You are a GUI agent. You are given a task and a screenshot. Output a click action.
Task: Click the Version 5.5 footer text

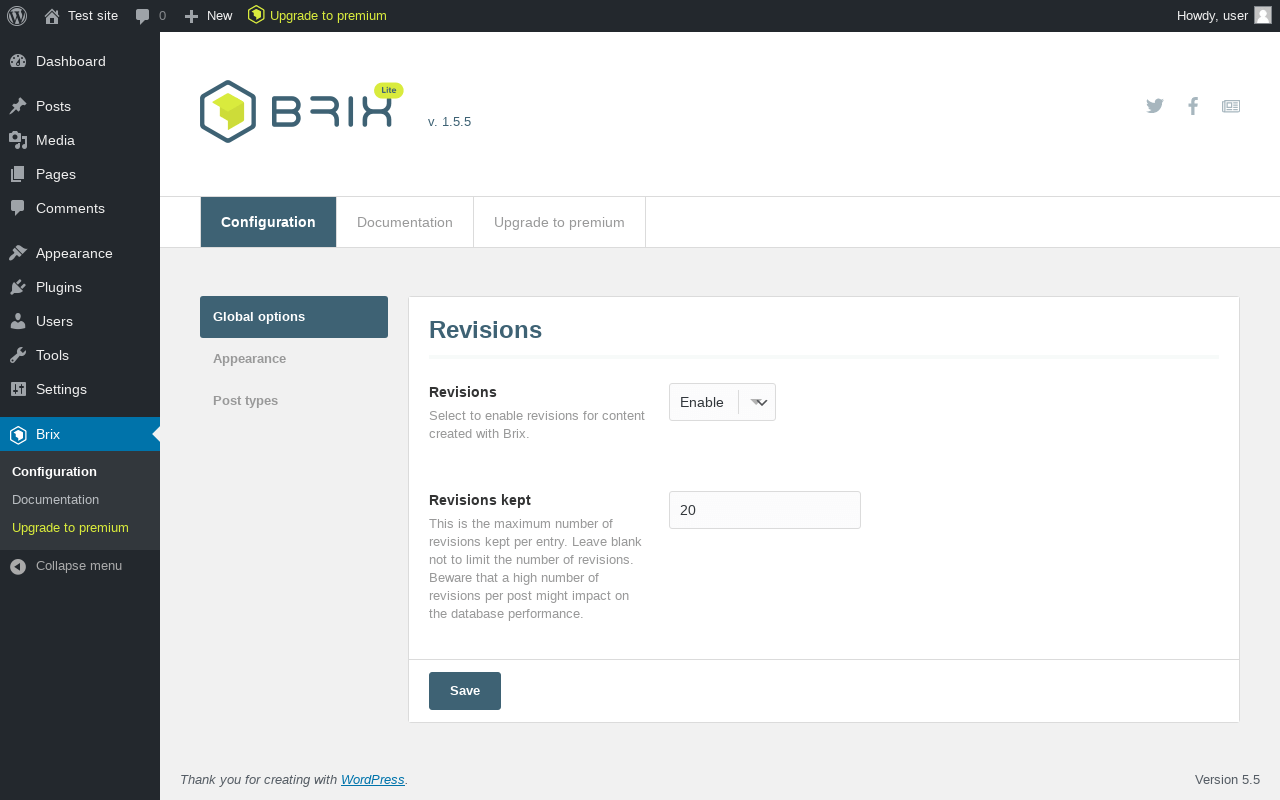click(x=1227, y=779)
